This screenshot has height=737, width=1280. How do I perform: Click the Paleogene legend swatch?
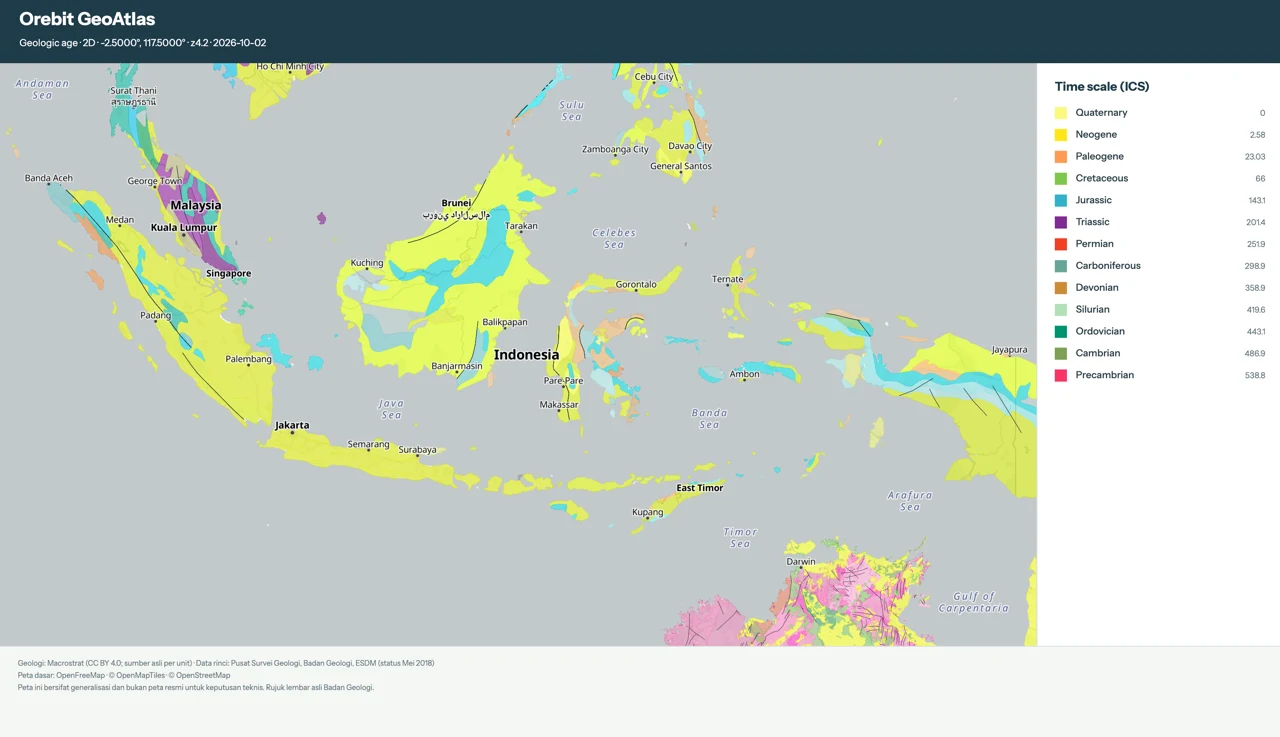(1061, 157)
